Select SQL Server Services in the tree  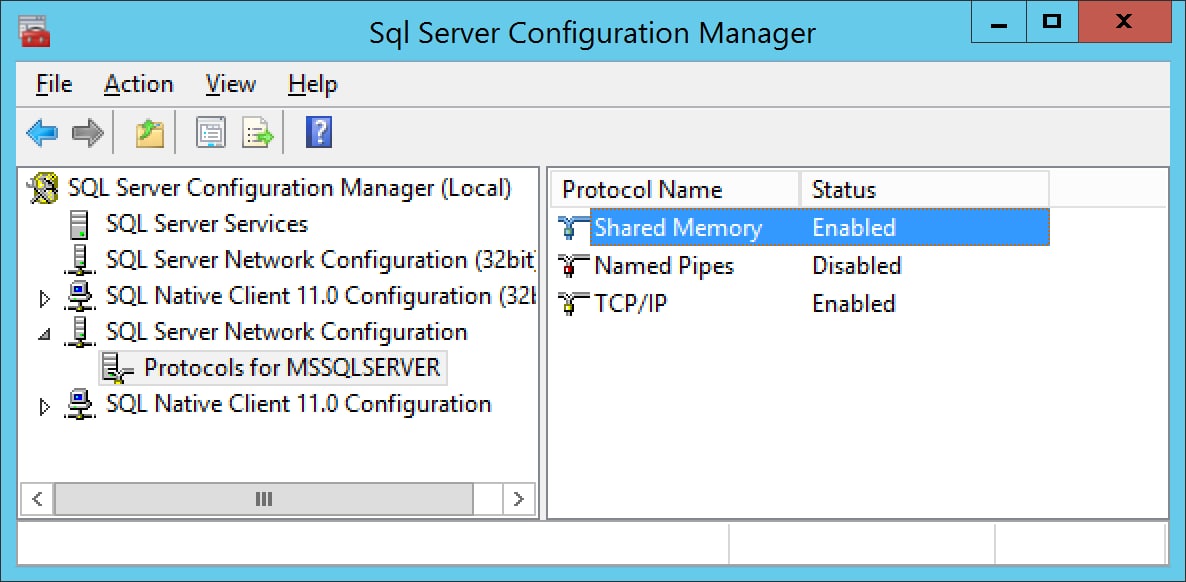pyautogui.click(x=206, y=224)
